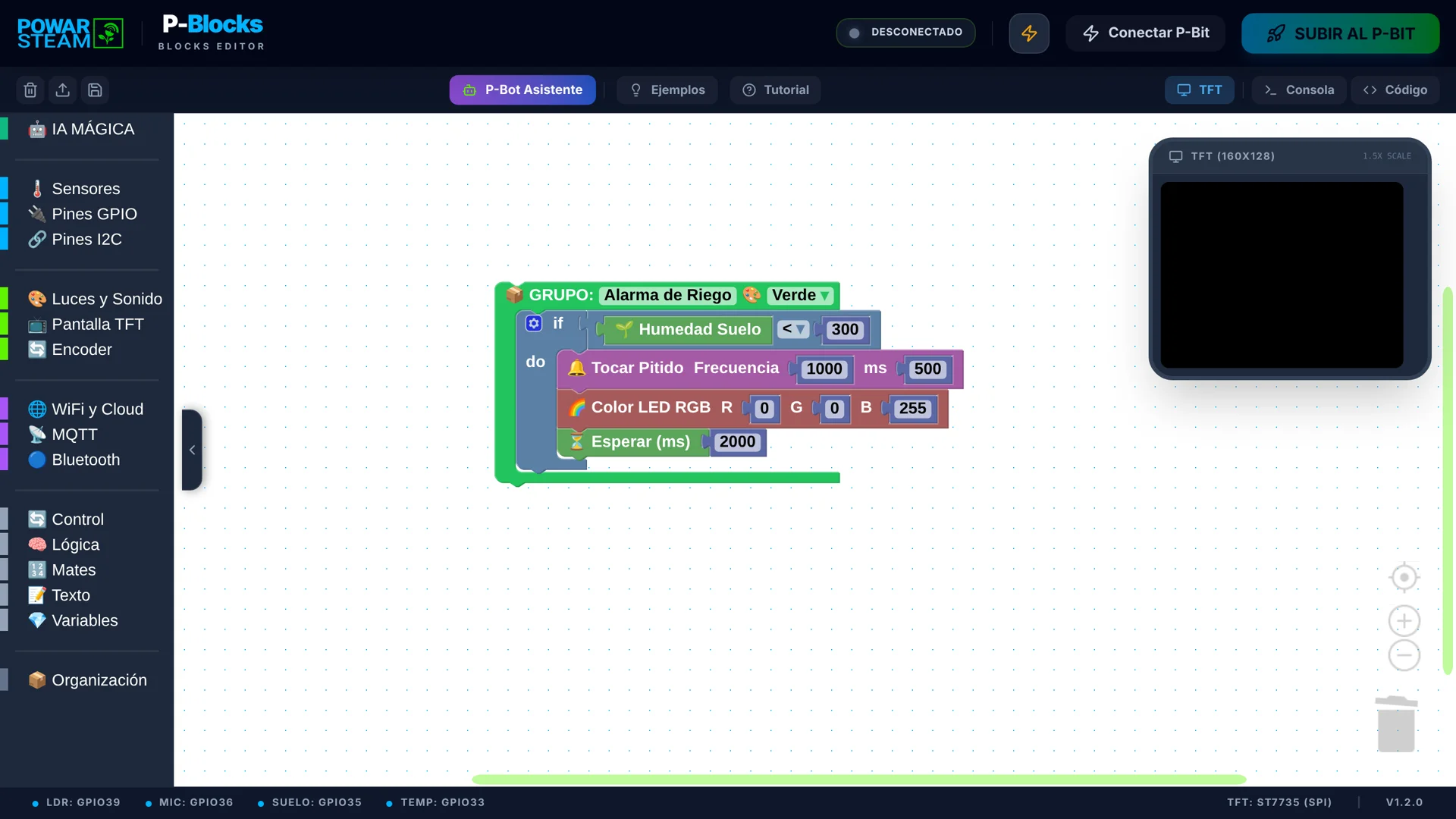Open the Sensores category
Viewport: 1456px width, 819px height.
pos(86,189)
